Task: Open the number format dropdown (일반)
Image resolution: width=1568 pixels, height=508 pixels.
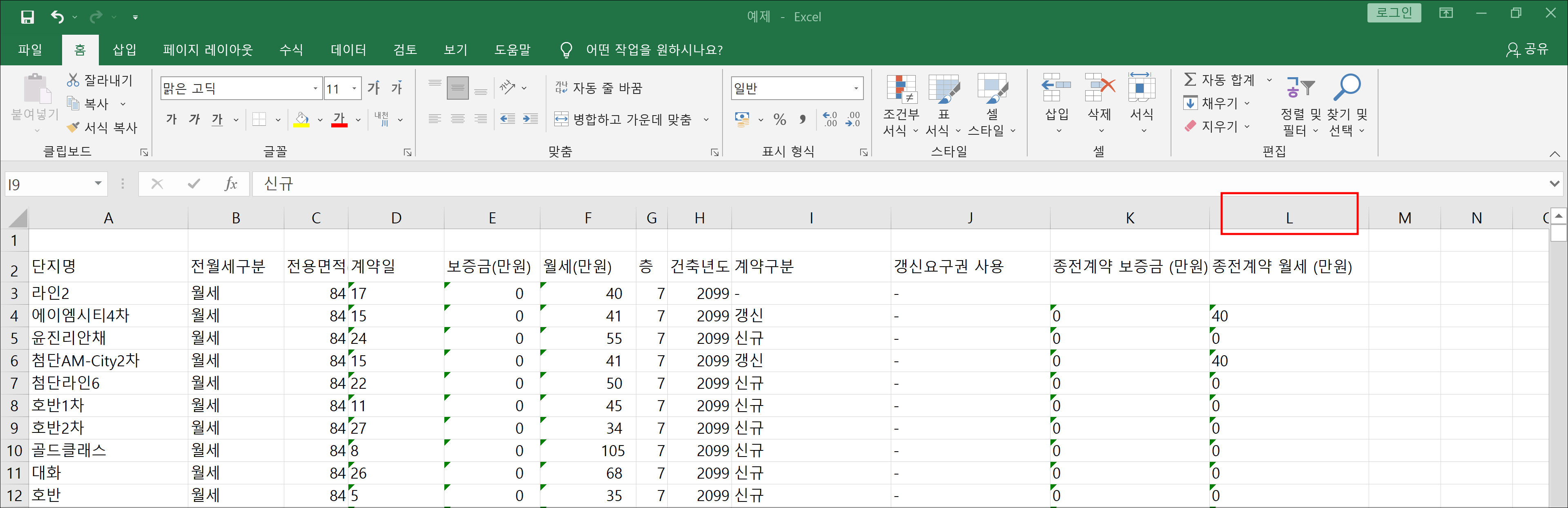Action: [856, 89]
